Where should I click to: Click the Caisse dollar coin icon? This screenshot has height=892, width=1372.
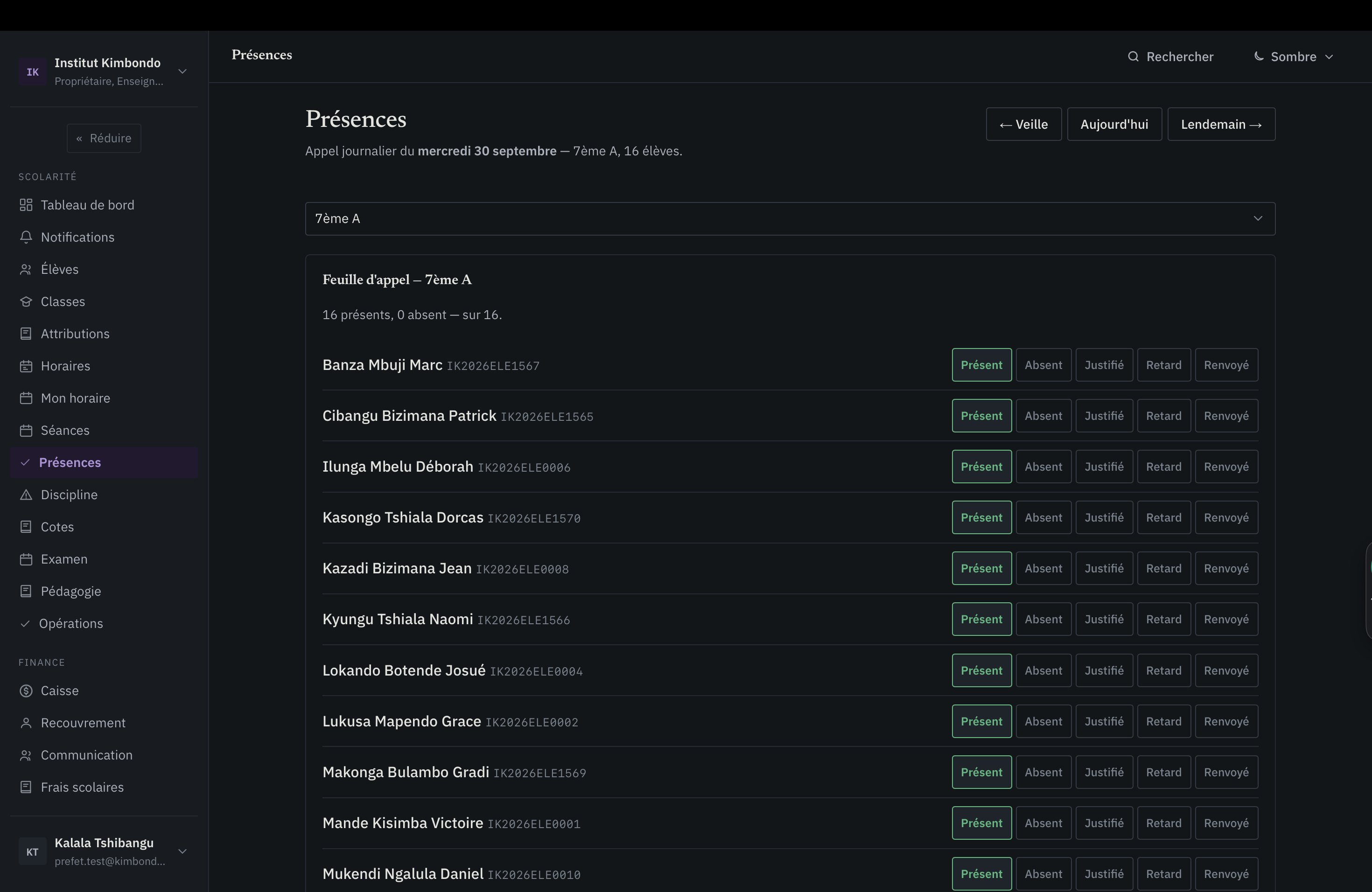tap(26, 691)
